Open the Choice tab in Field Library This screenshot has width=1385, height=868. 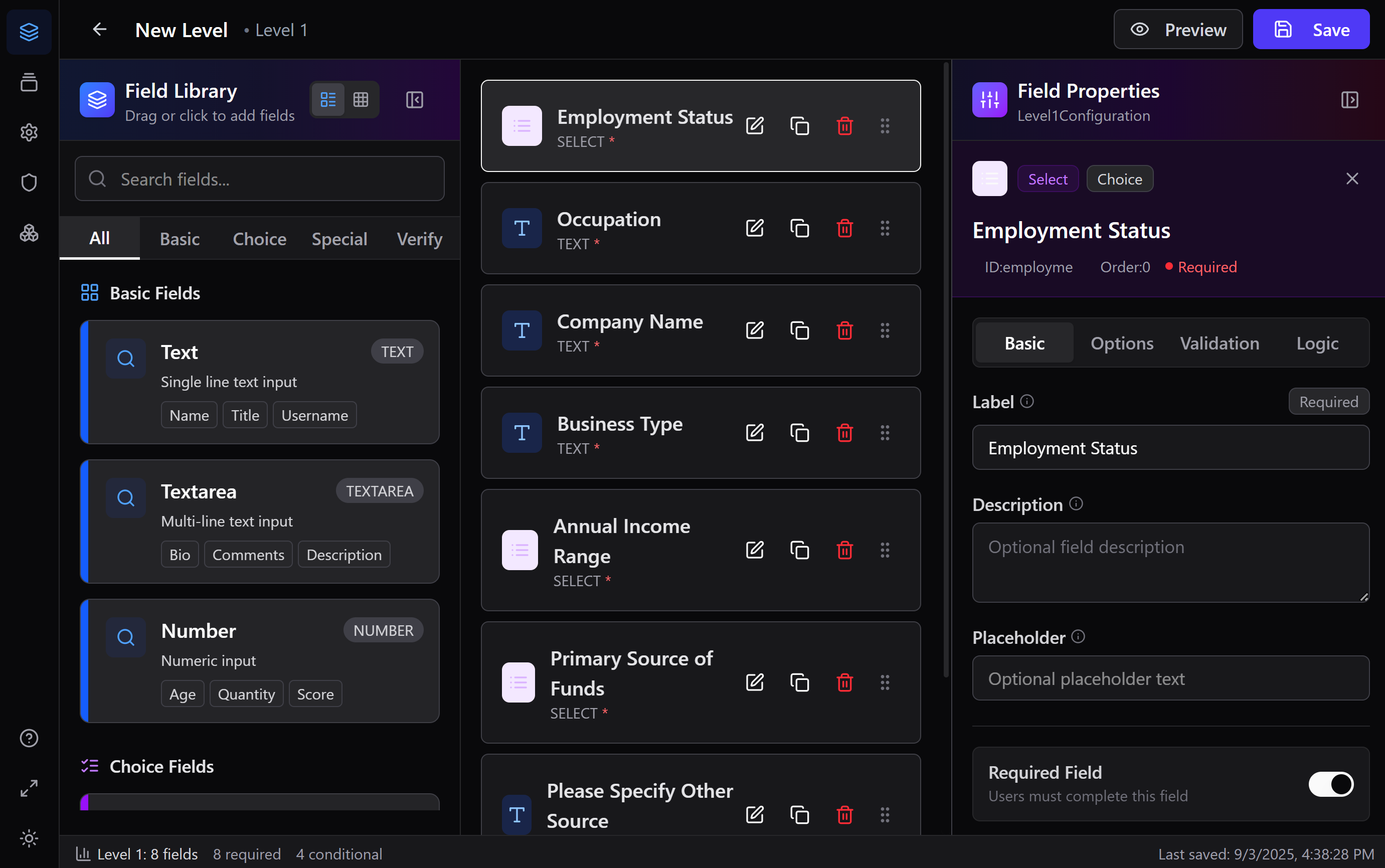(x=259, y=239)
